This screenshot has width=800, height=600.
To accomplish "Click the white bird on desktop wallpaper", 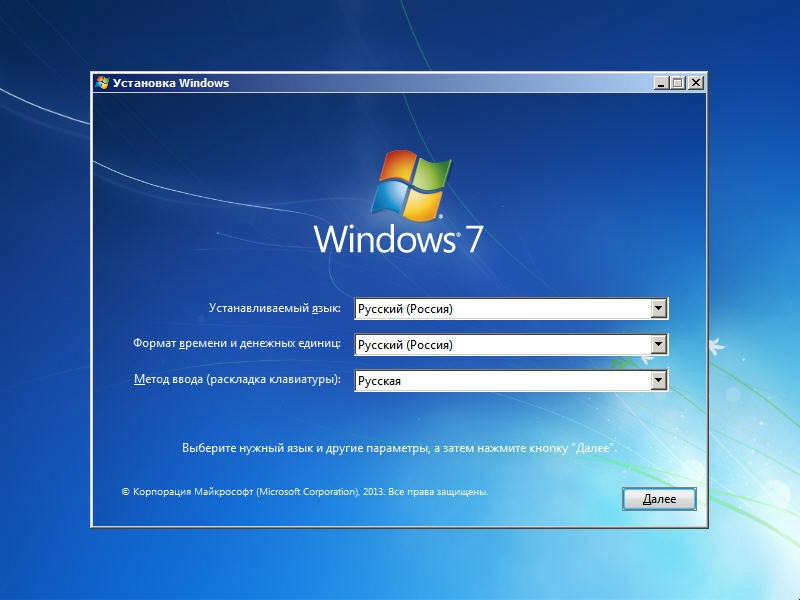I will click(715, 347).
